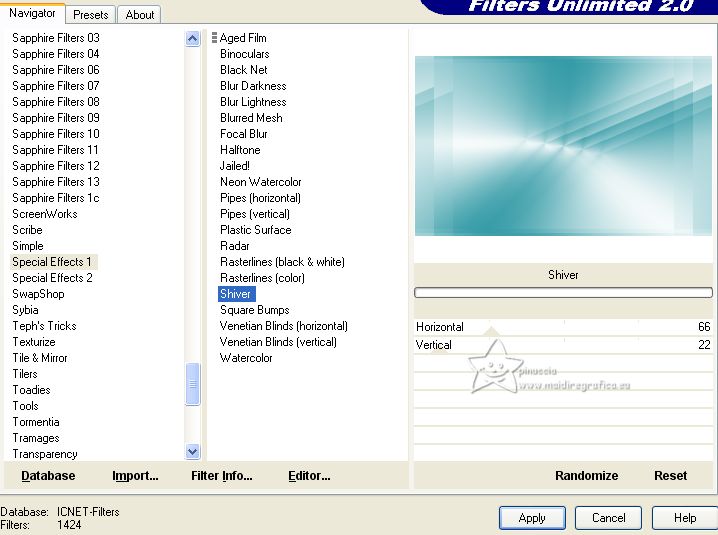The width and height of the screenshot is (718, 535).
Task: Reset filter settings
Action: coord(670,475)
